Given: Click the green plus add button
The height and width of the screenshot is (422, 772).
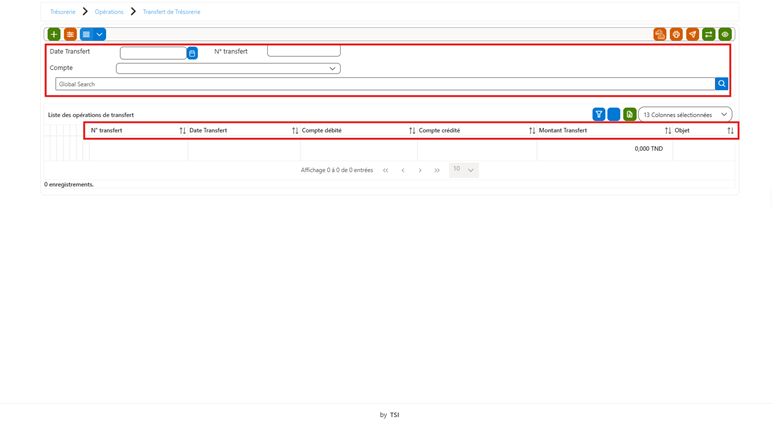Looking at the screenshot, I should click(x=54, y=34).
